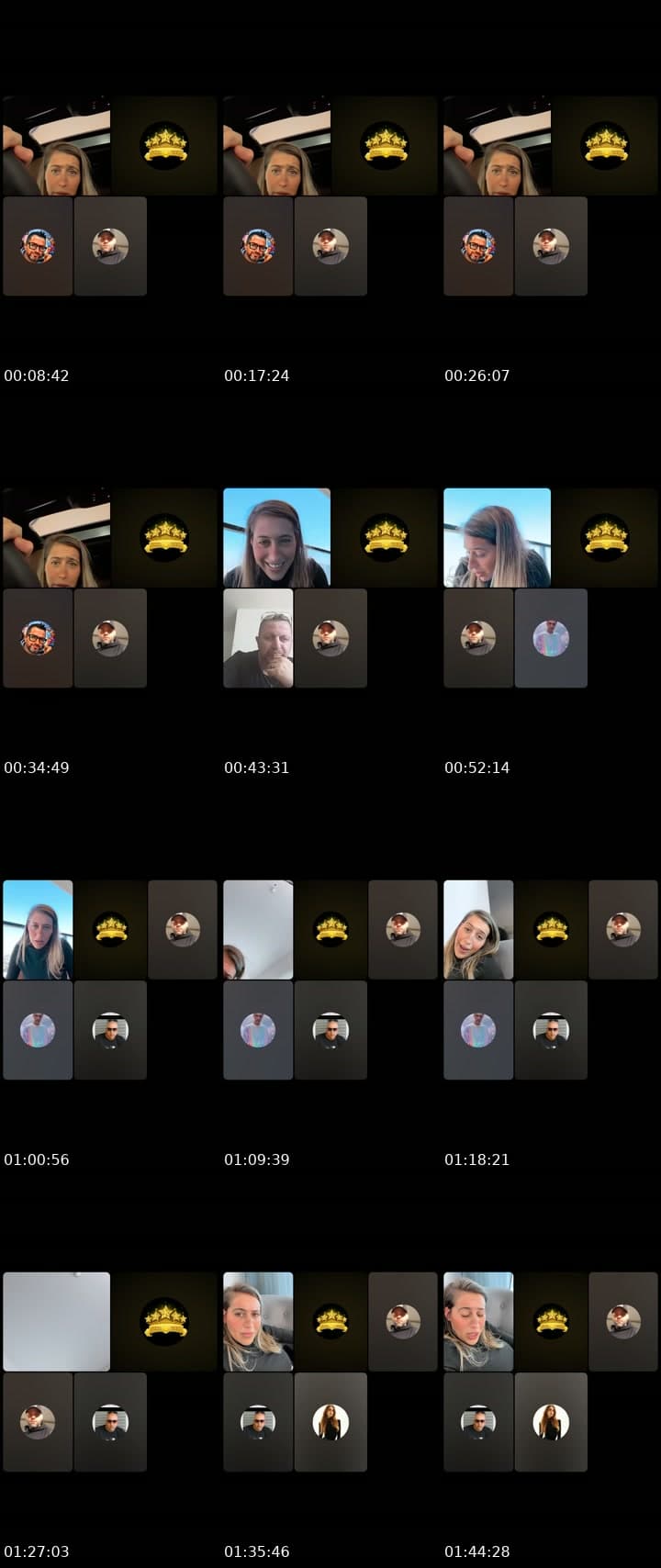Viewport: 661px width, 1568px height.
Task: Open the video frame captured at 00:26:07
Action: [x=551, y=196]
